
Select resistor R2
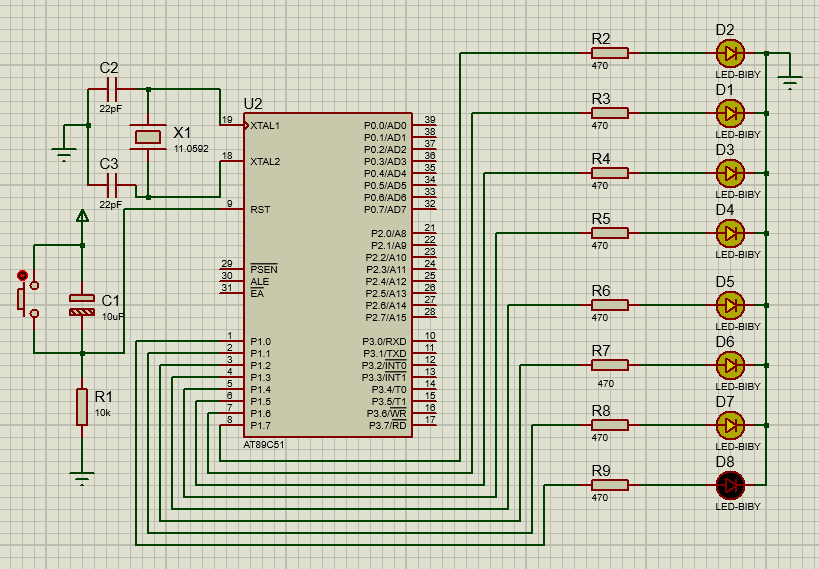pos(610,53)
